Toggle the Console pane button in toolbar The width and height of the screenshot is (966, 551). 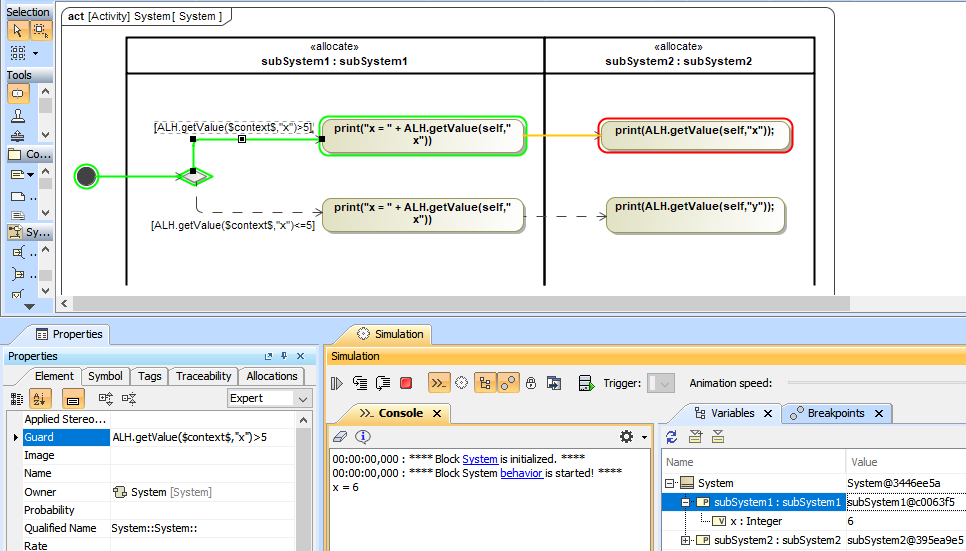click(438, 383)
